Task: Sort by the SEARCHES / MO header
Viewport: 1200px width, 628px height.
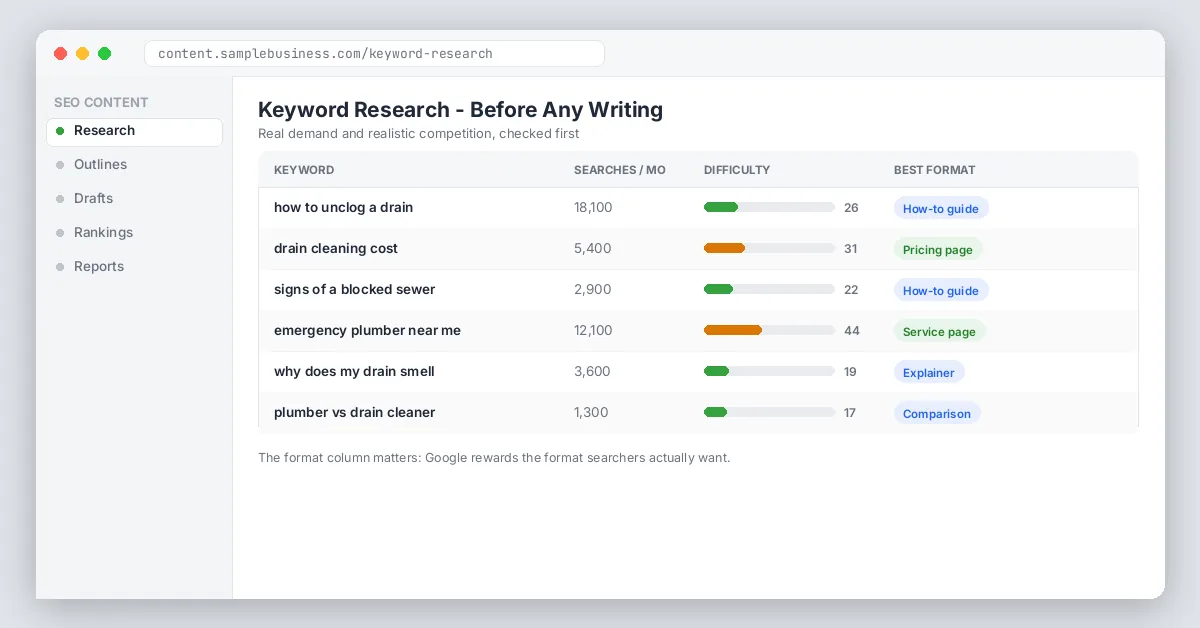Action: click(619, 170)
